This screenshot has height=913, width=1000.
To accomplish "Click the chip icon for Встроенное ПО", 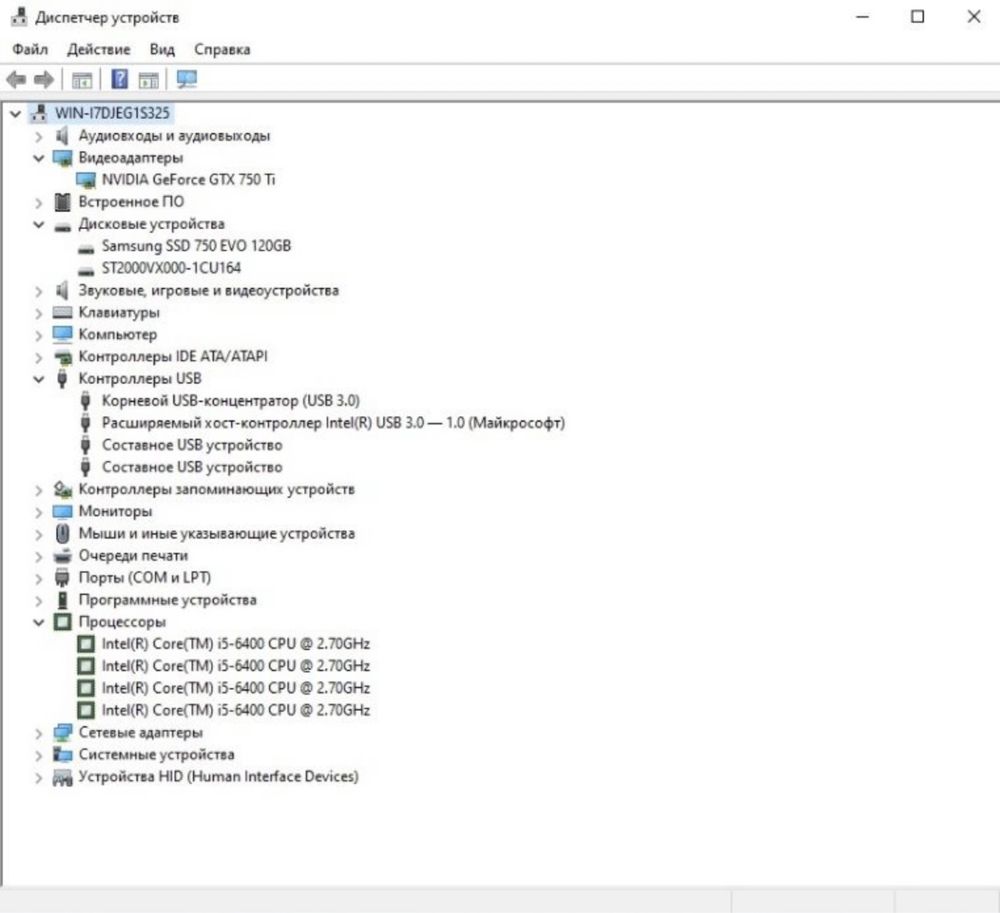I will 62,202.
